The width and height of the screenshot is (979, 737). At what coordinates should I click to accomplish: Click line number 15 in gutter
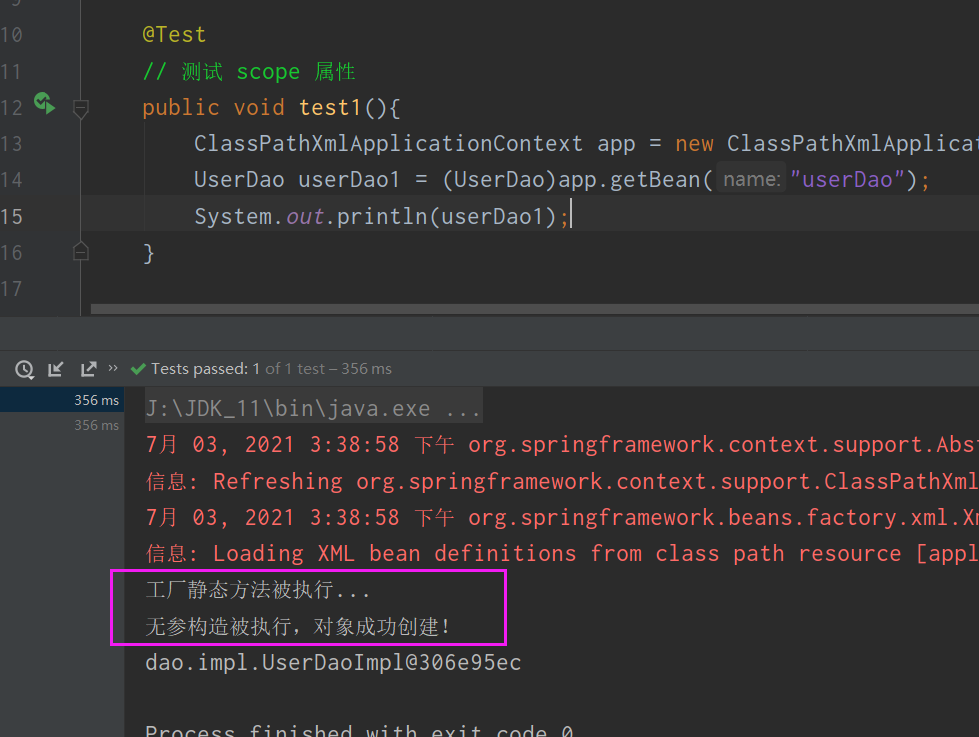point(12,217)
